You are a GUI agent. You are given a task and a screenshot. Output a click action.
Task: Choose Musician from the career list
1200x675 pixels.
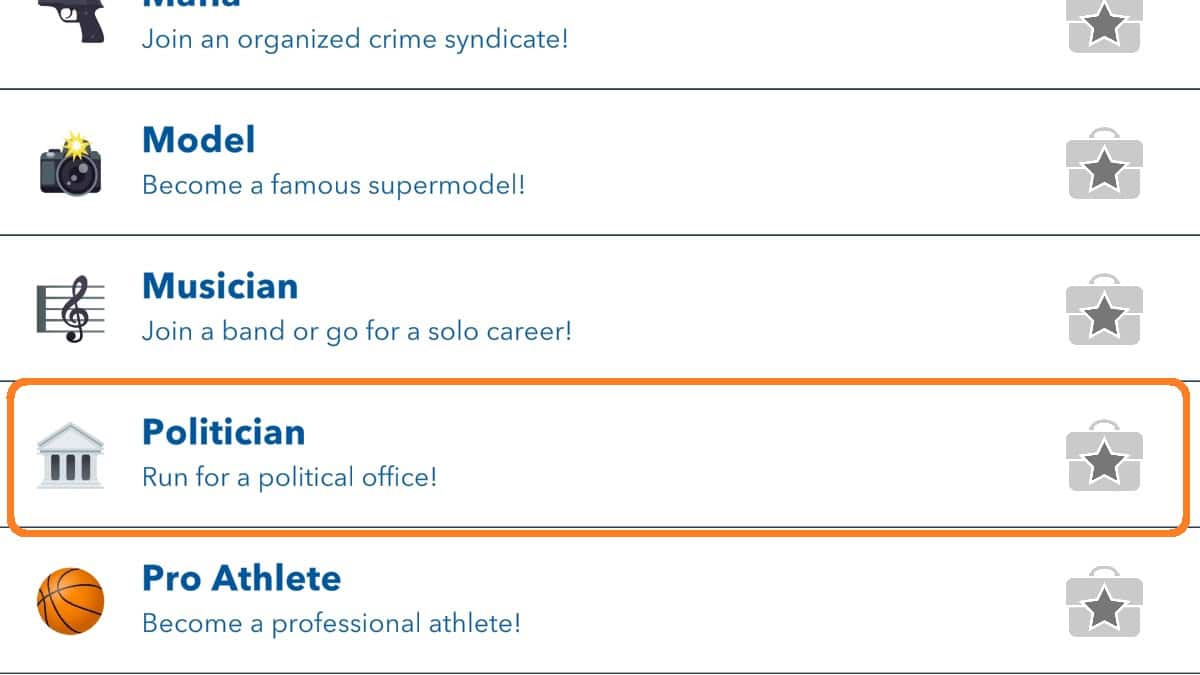(x=220, y=286)
